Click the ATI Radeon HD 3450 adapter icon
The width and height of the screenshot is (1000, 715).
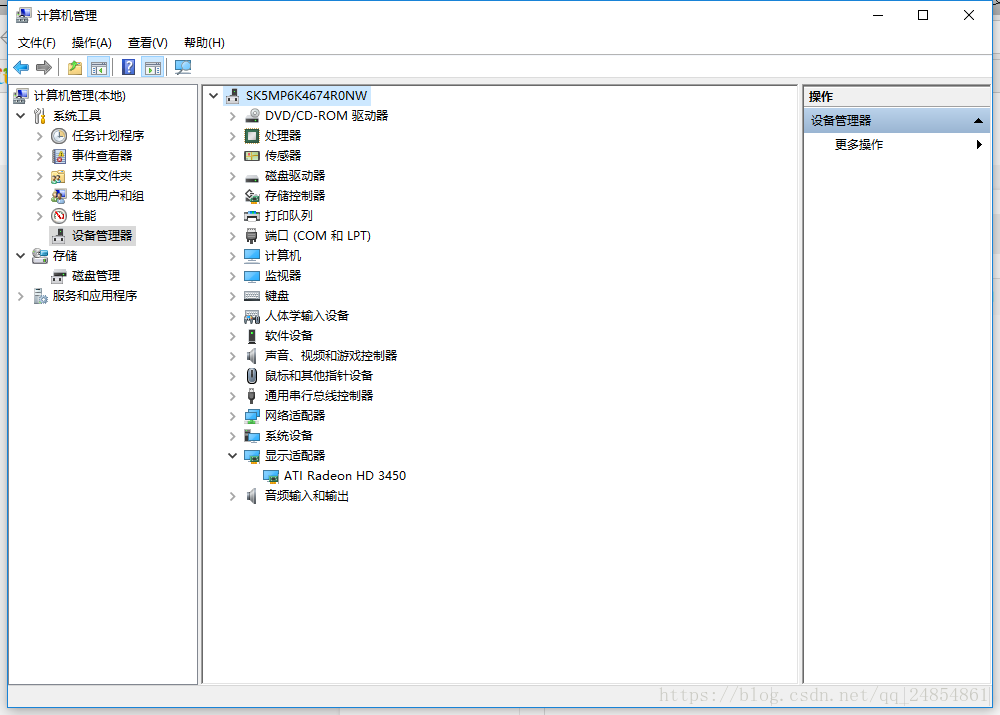tap(271, 476)
